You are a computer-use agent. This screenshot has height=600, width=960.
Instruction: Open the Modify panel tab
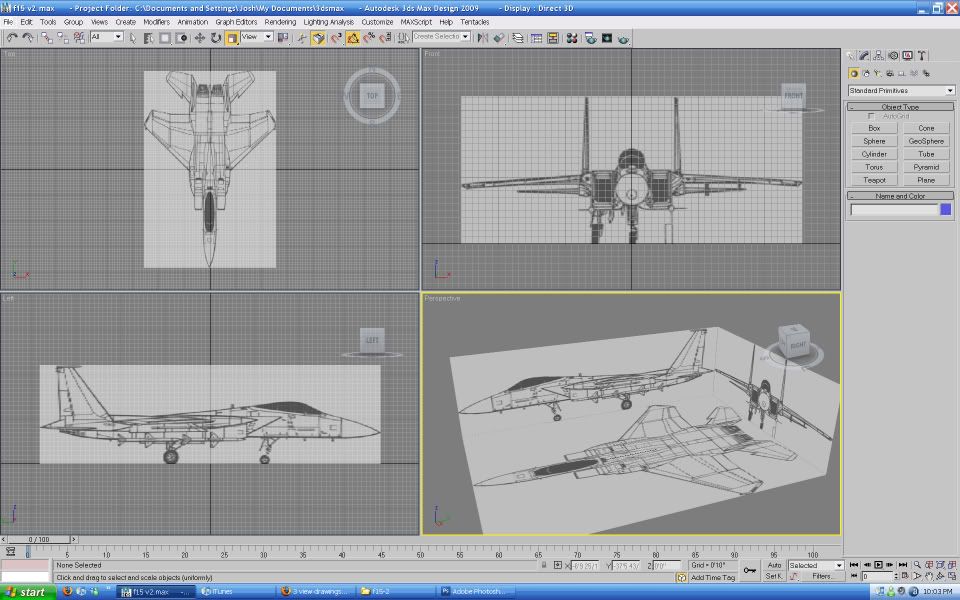click(x=864, y=56)
